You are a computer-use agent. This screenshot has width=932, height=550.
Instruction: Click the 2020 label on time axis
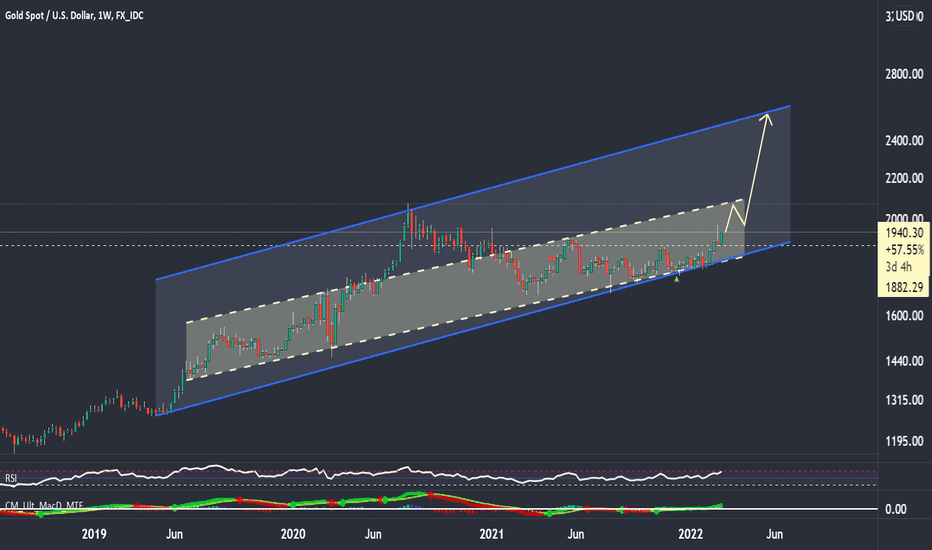293,534
